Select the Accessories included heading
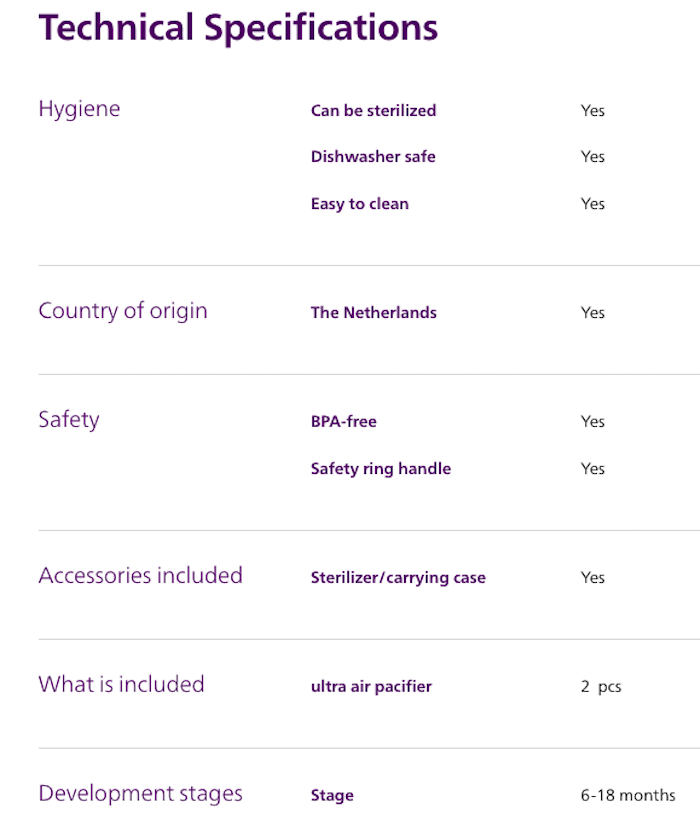The width and height of the screenshot is (700, 825). click(140, 576)
